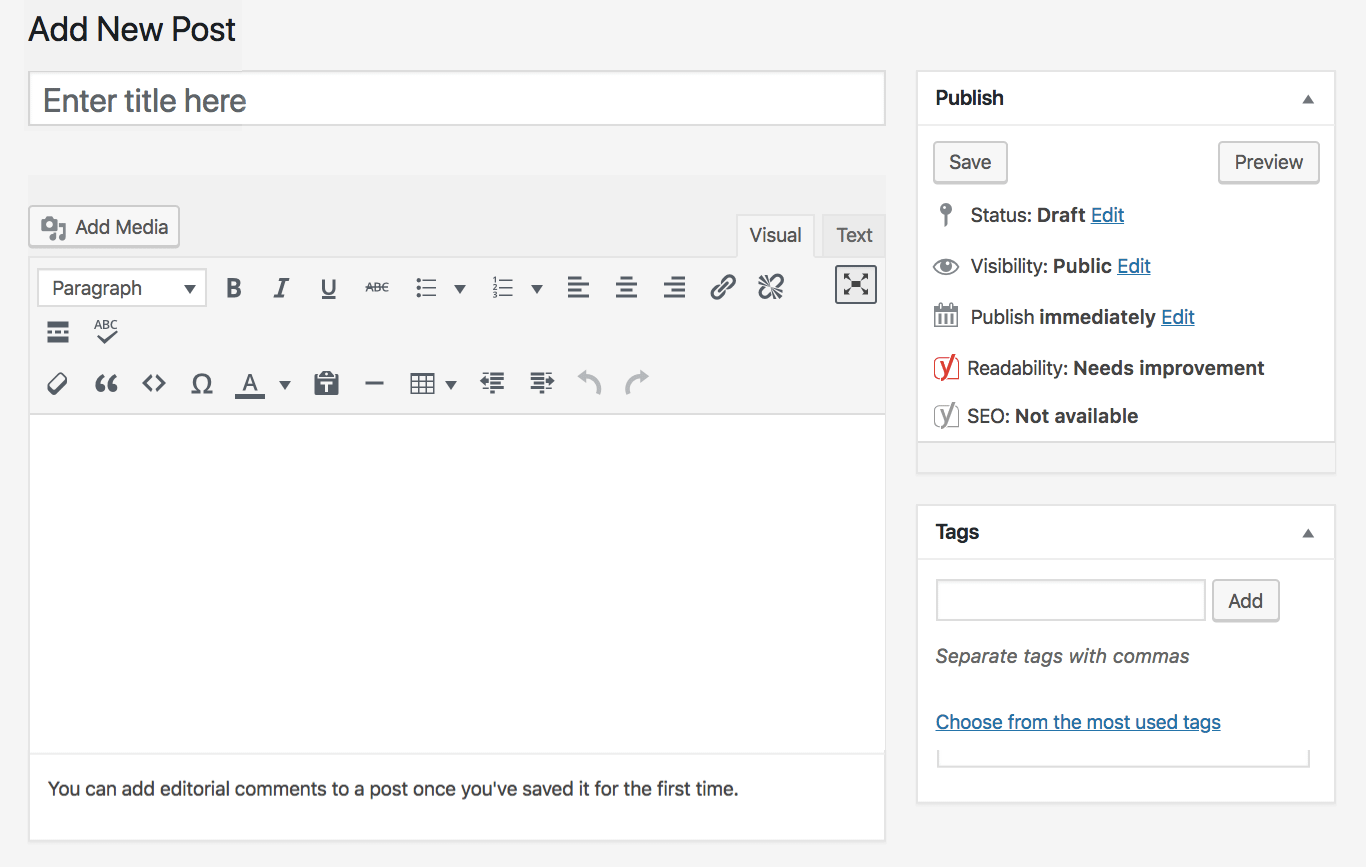Choose from the most used tags
The width and height of the screenshot is (1366, 867).
[1078, 722]
